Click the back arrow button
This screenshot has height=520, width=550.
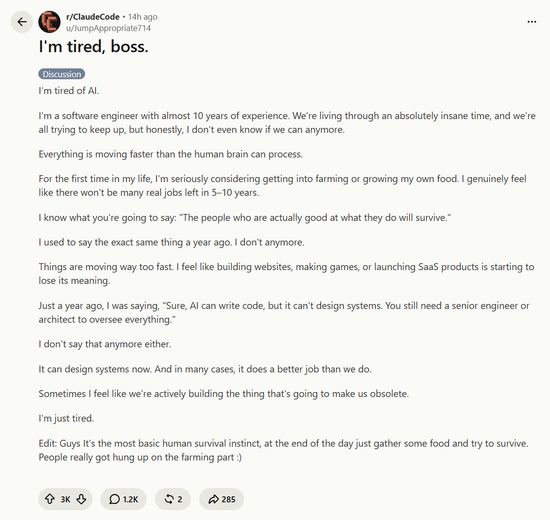(x=22, y=22)
